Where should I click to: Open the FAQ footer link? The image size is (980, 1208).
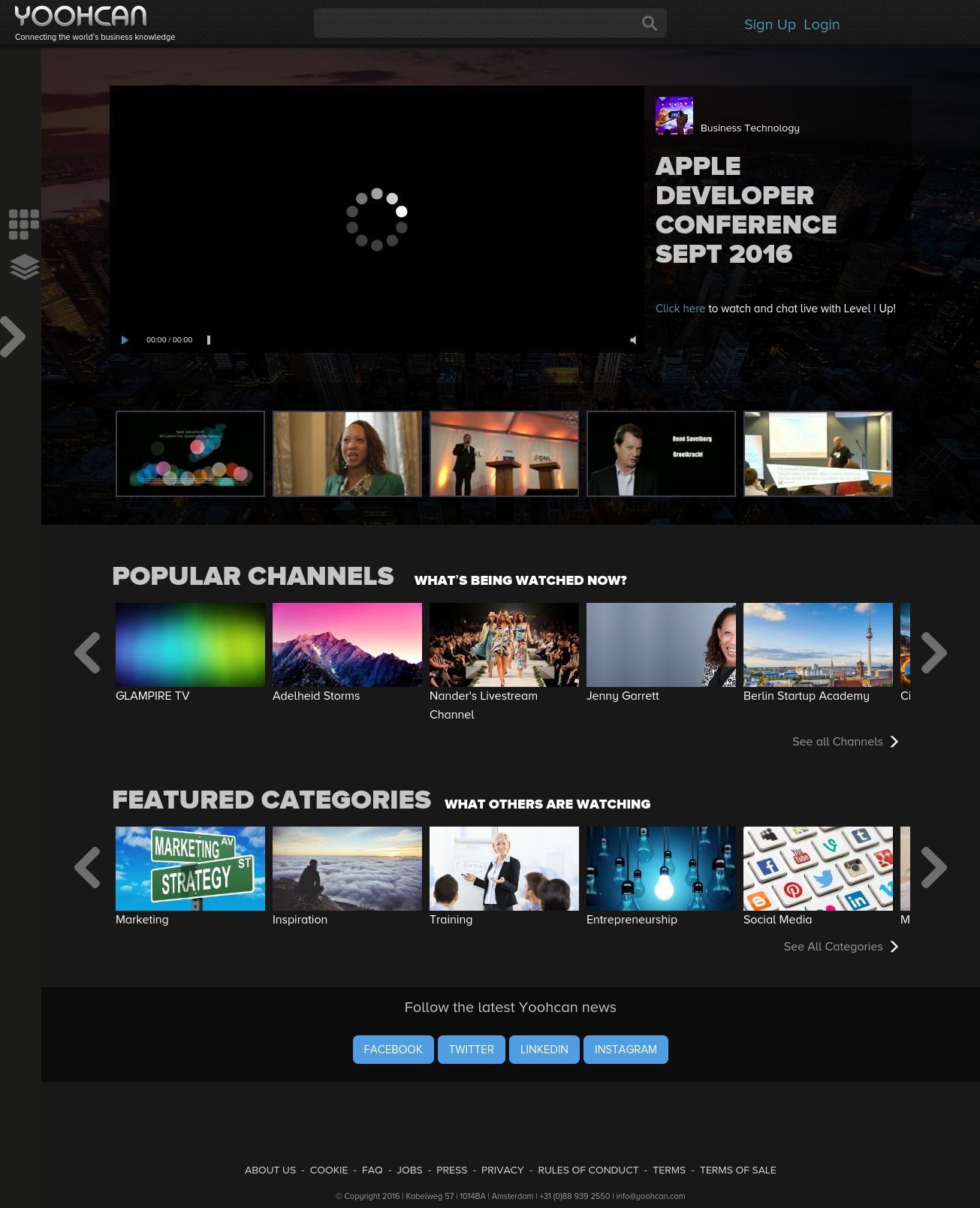click(x=372, y=1170)
